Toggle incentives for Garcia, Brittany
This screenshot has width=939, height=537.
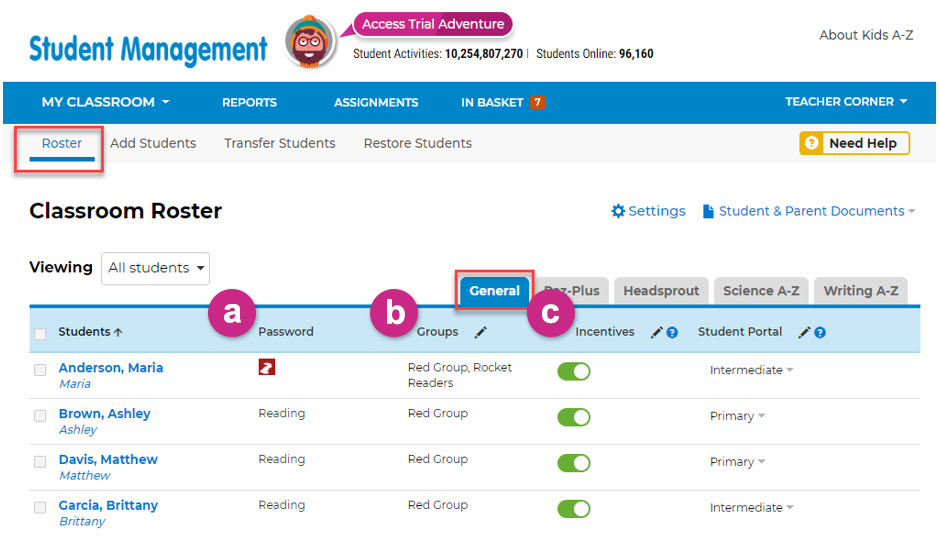(574, 509)
